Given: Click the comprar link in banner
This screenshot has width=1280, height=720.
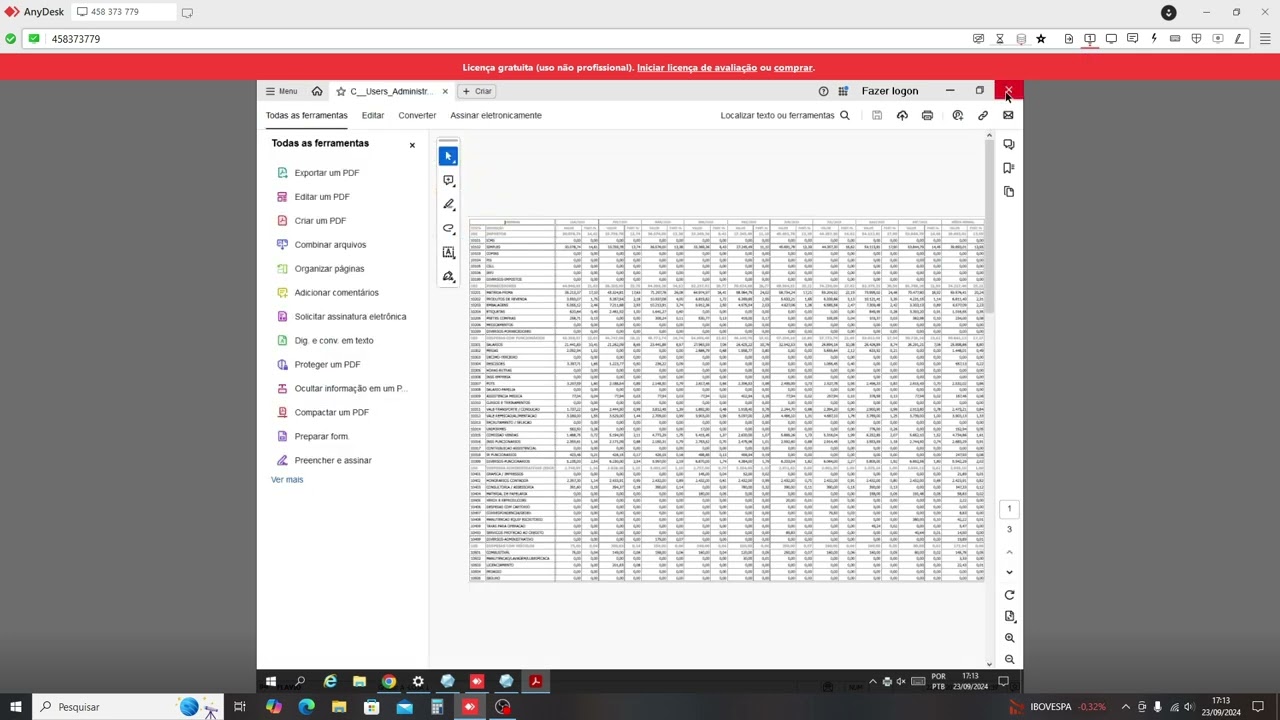Looking at the screenshot, I should [793, 68].
